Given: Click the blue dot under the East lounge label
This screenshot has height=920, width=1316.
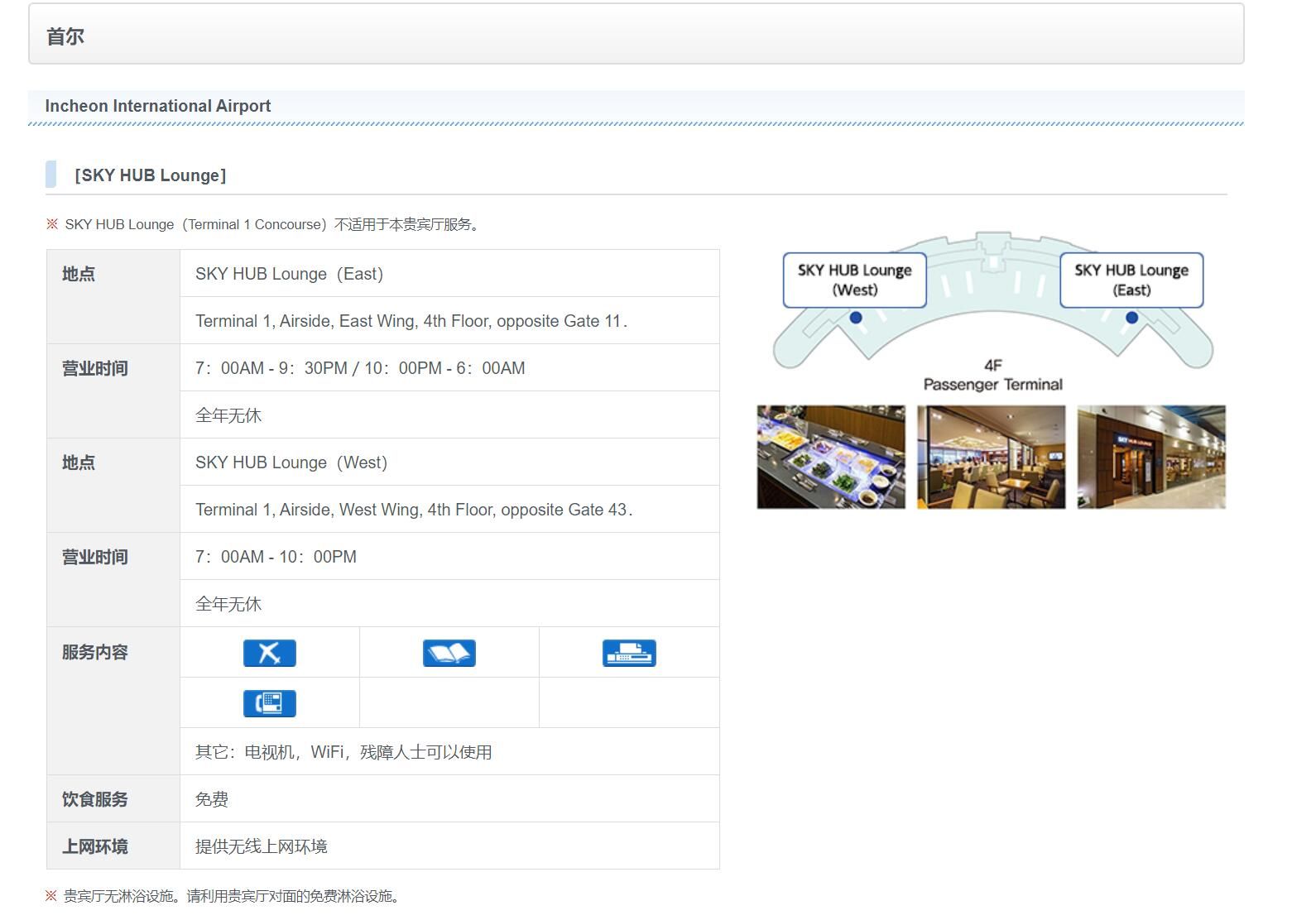Looking at the screenshot, I should pyautogui.click(x=1131, y=318).
